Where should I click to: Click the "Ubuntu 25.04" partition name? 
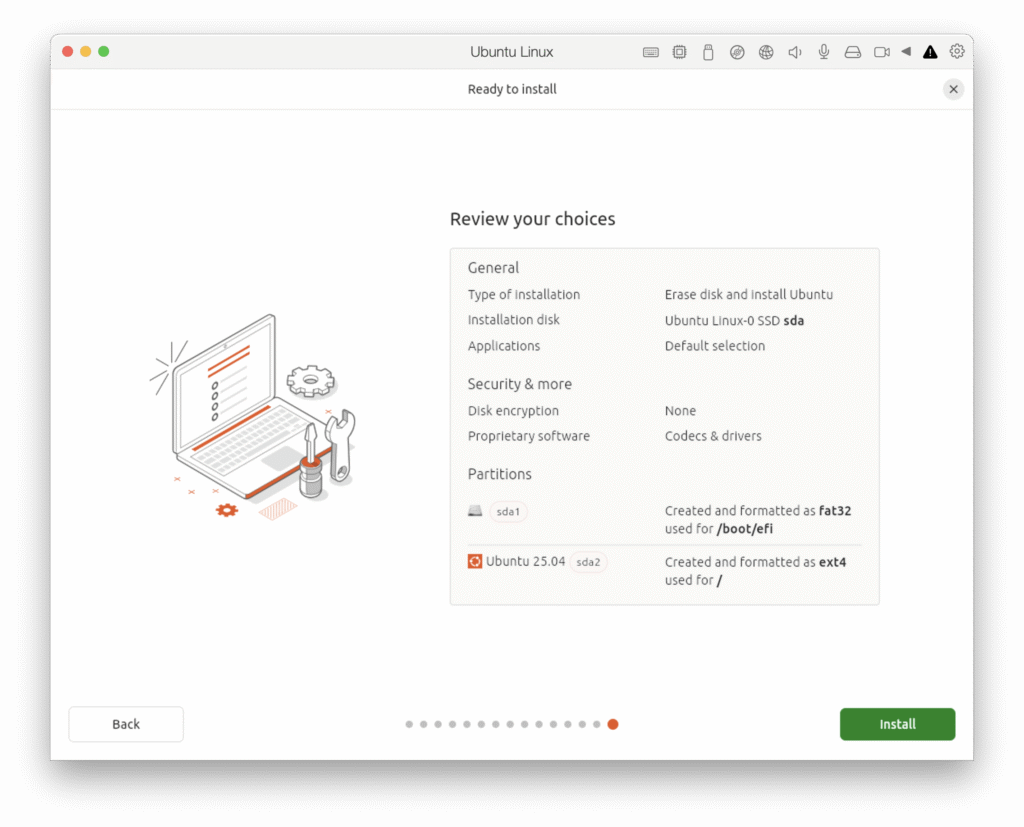point(525,561)
